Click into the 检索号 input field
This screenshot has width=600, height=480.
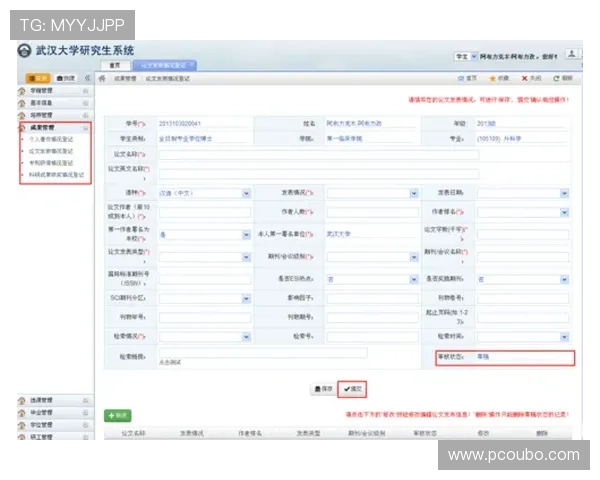(x=373, y=337)
